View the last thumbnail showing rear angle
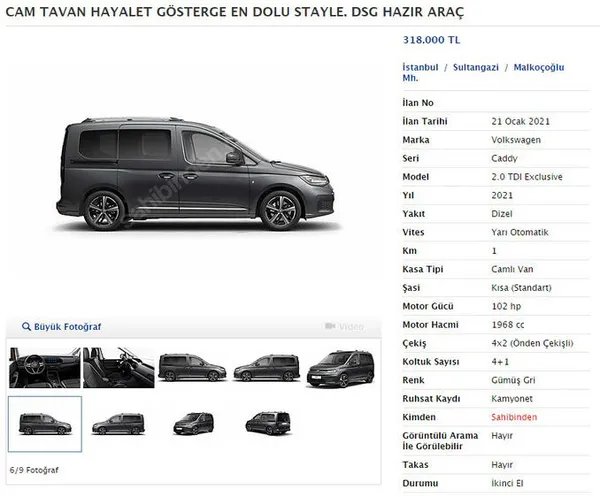The image size is (600, 497). [x=266, y=423]
